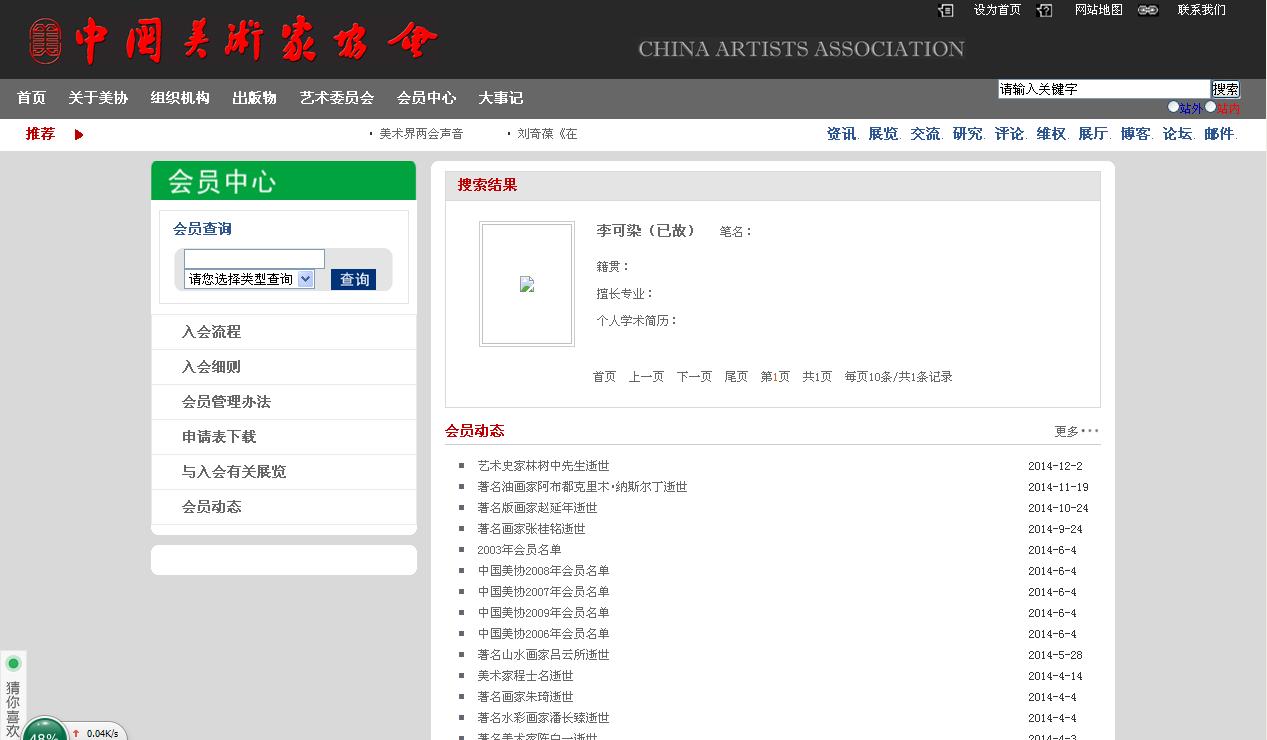
Task: Click the green 48% memory ball
Action: point(44,732)
